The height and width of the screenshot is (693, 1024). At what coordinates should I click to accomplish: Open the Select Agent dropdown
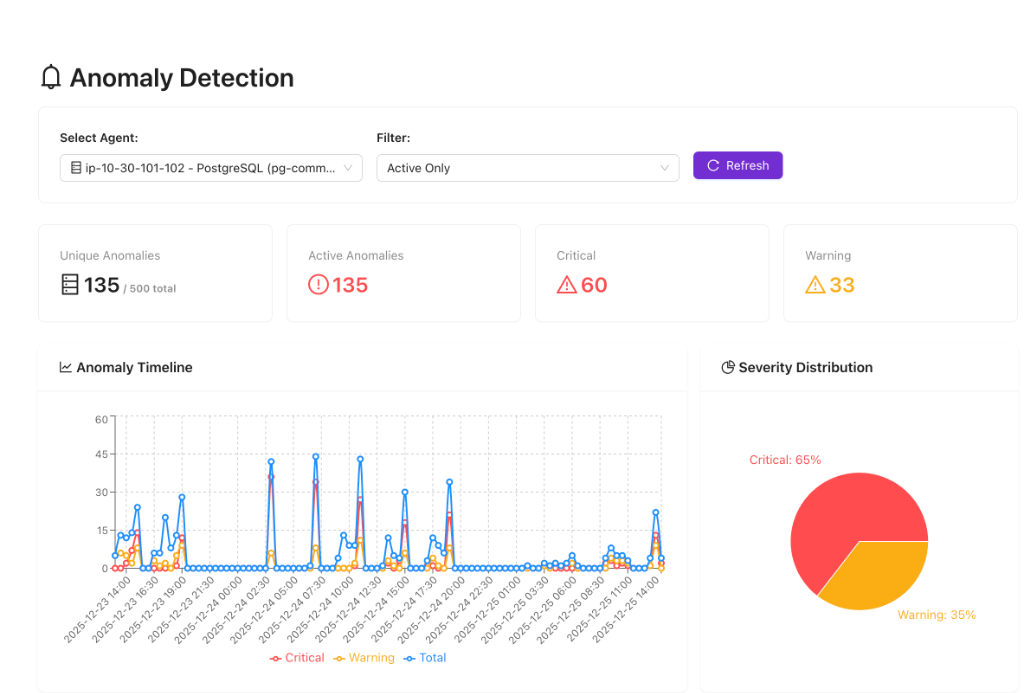(x=210, y=168)
